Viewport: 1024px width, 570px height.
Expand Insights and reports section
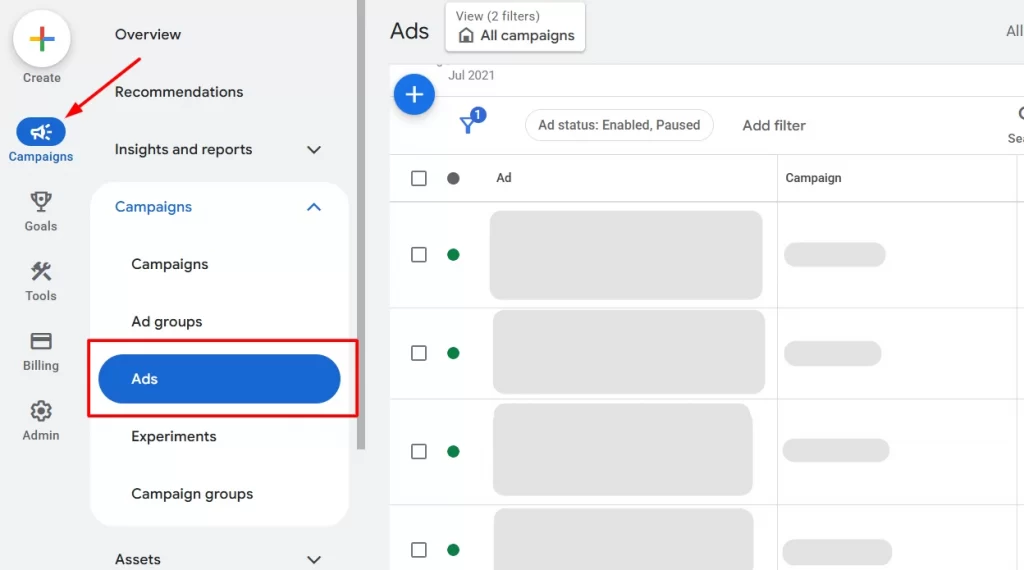(314, 150)
